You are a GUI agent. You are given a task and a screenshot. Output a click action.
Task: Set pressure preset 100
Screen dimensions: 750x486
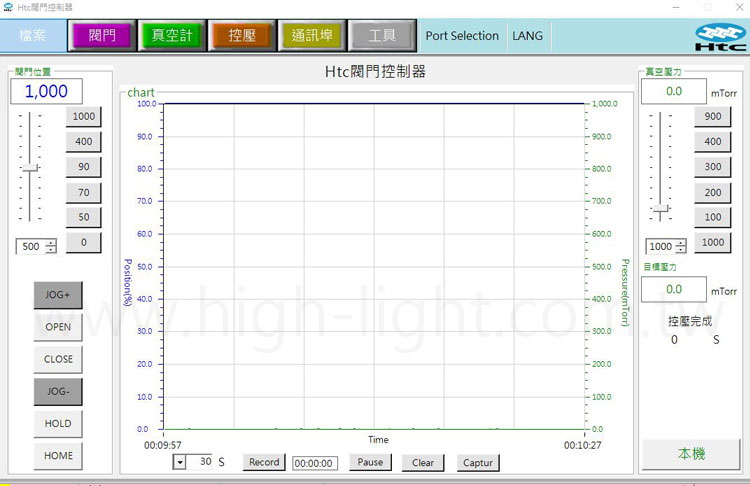(x=713, y=217)
